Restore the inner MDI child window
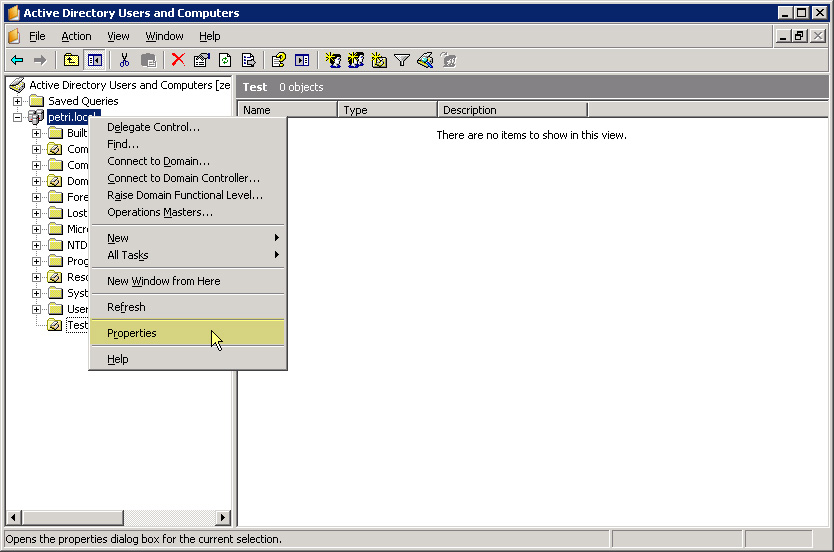Viewport: 834px width, 552px height. pos(799,36)
